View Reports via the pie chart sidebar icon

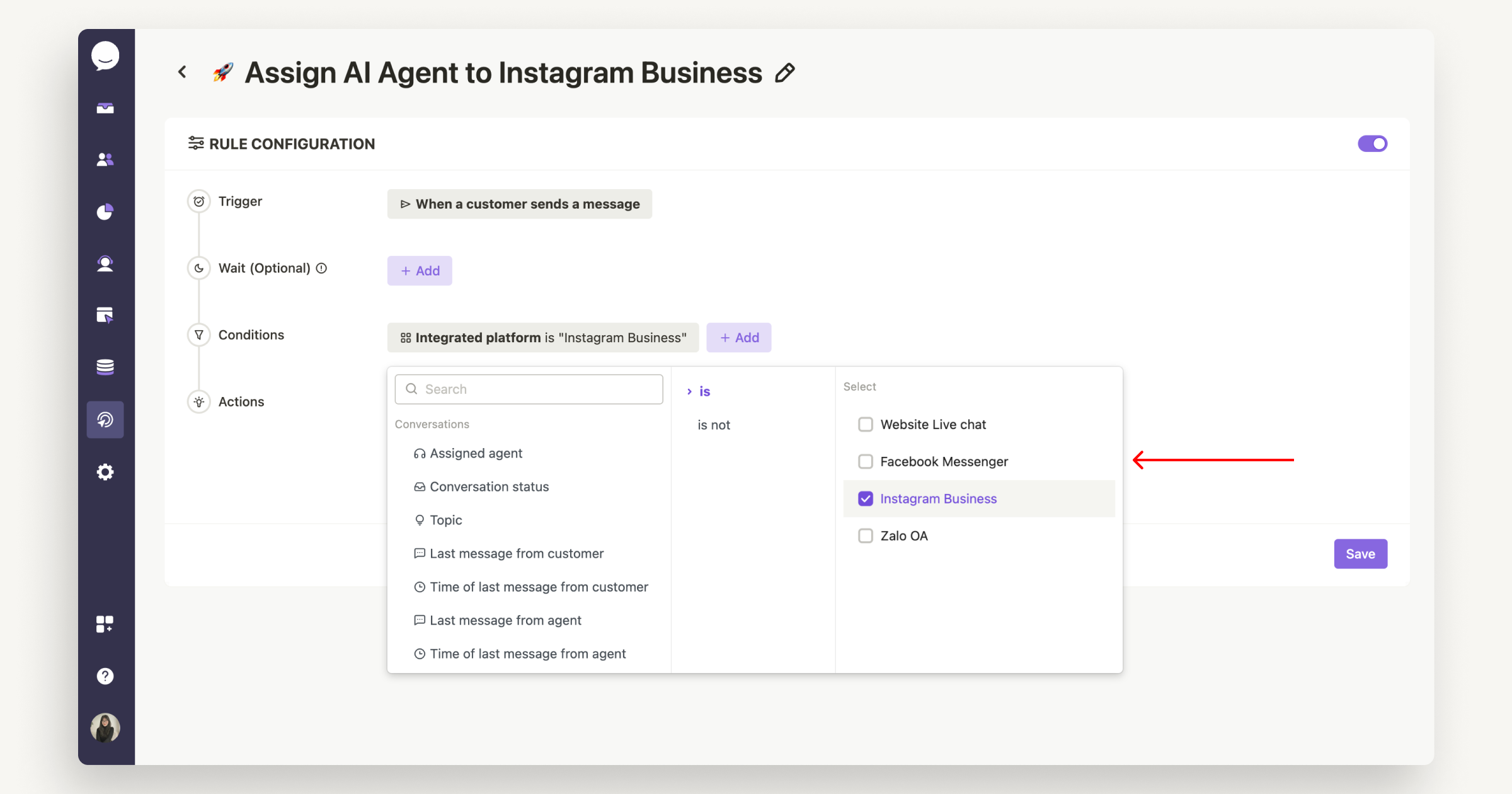pyautogui.click(x=105, y=212)
